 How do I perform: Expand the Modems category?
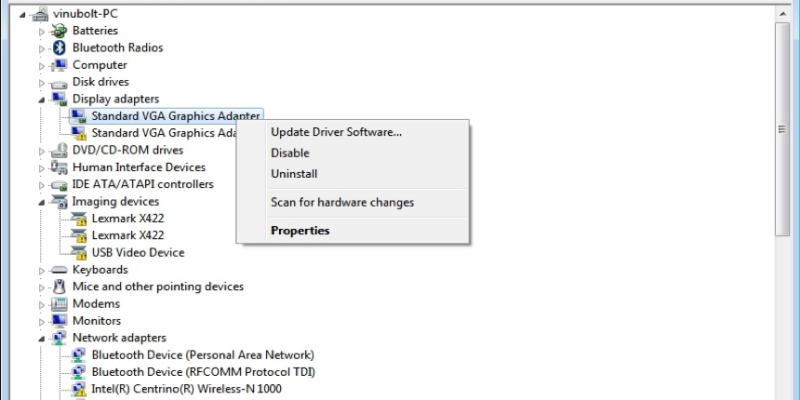coord(42,305)
